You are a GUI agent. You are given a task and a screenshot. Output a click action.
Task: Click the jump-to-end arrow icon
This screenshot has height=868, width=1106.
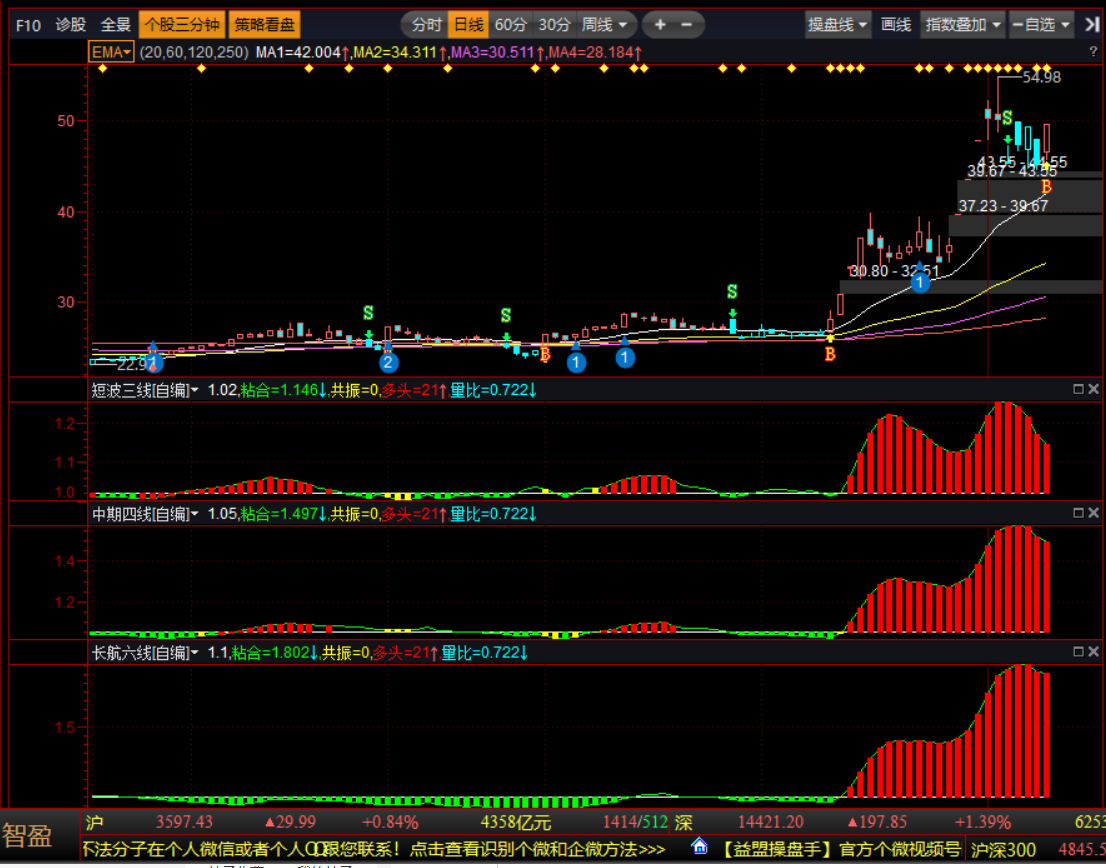[x=1092, y=25]
